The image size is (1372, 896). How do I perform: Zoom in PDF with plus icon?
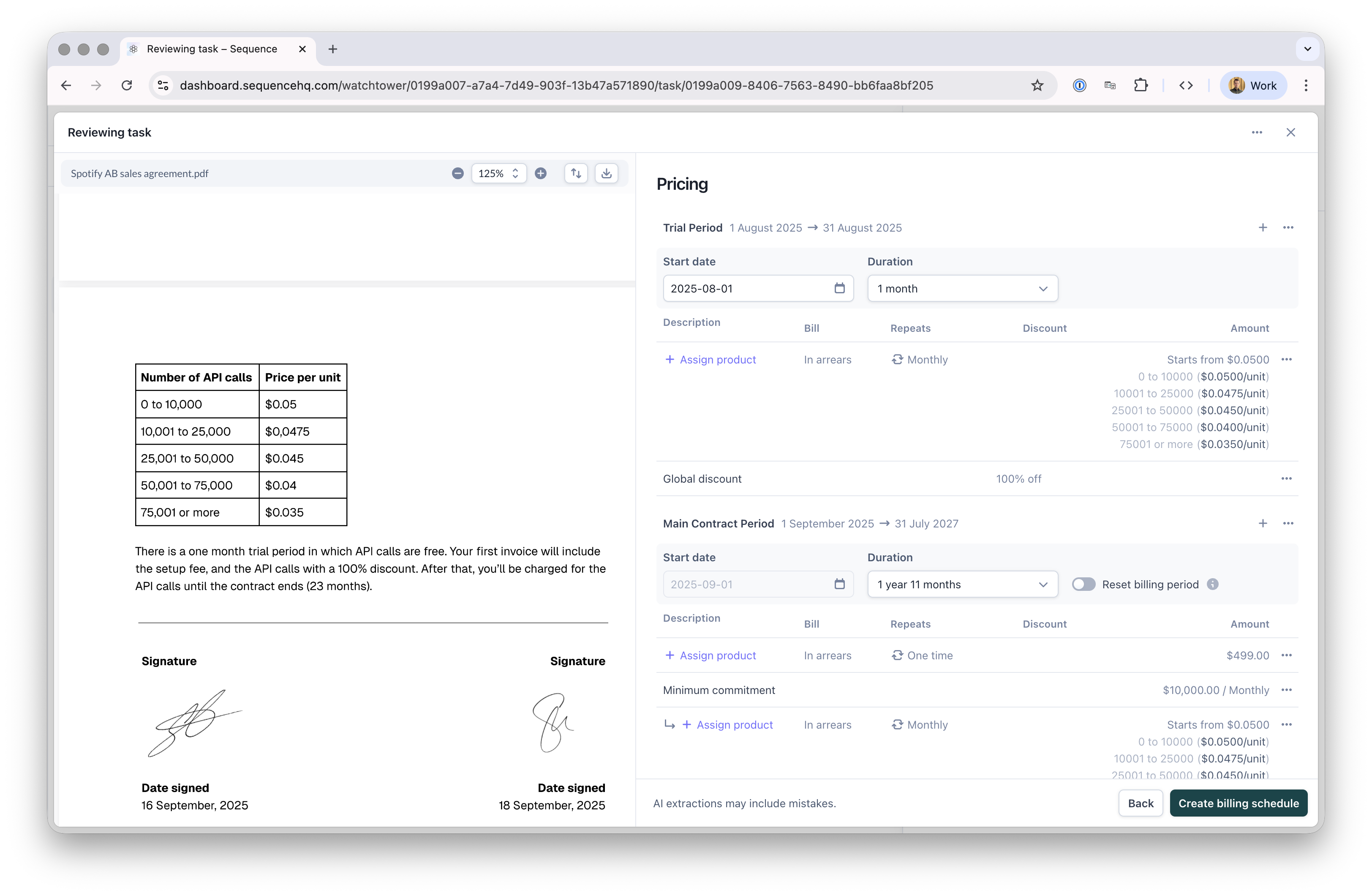(x=540, y=173)
